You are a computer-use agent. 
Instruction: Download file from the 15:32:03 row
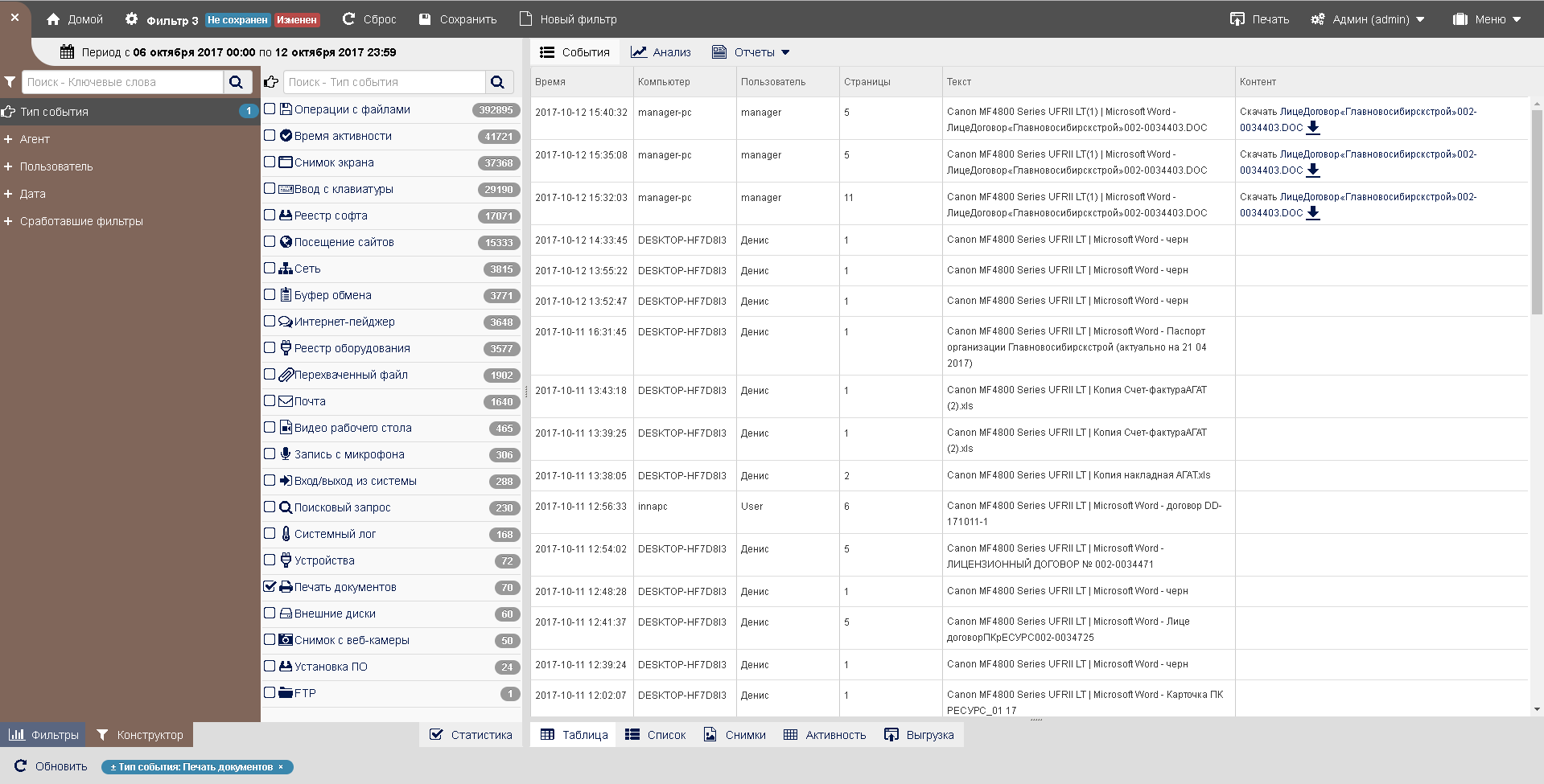tap(1313, 213)
